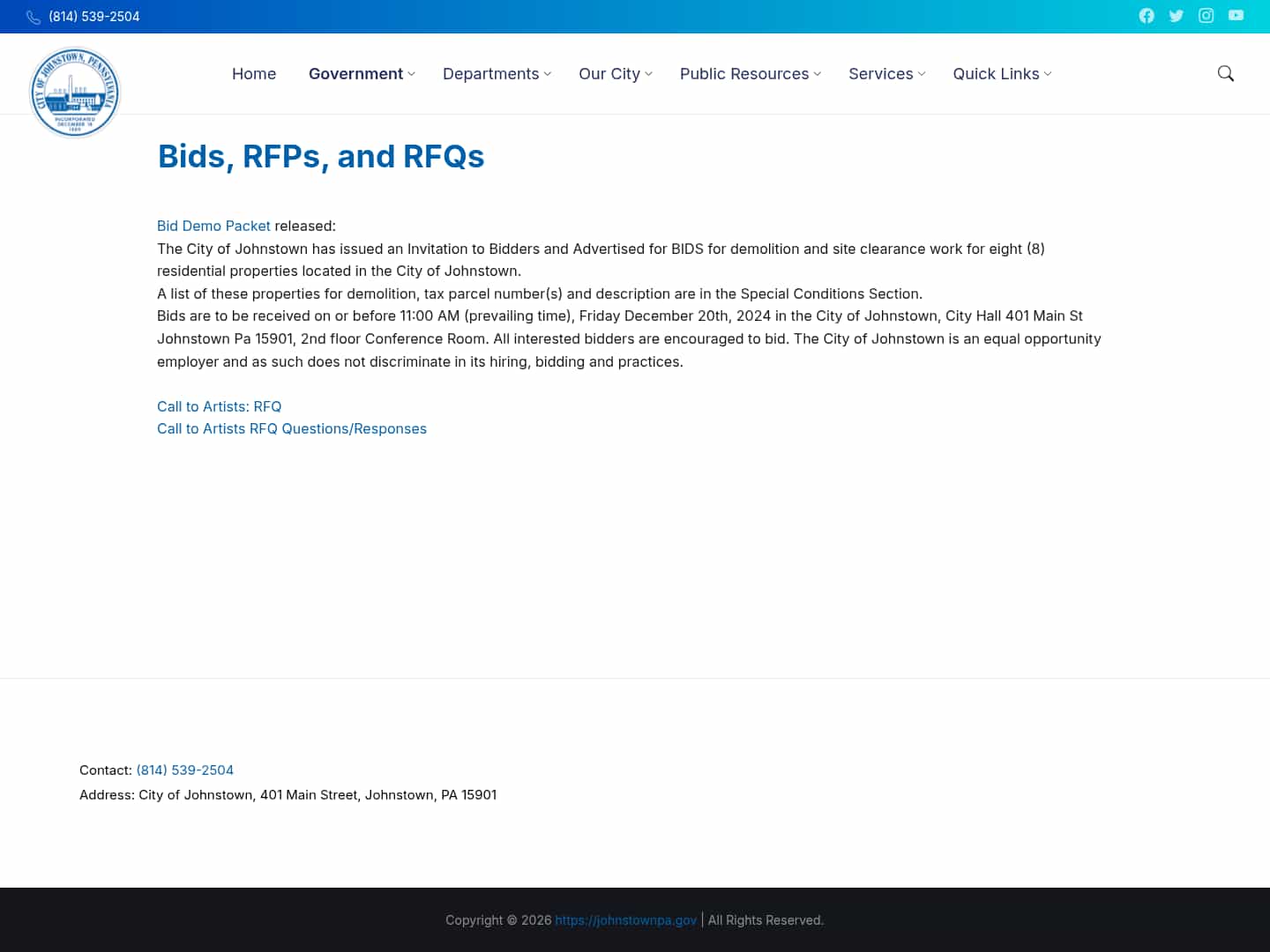Call the footer phone number link
This screenshot has width=1270, height=952.
[x=185, y=770]
